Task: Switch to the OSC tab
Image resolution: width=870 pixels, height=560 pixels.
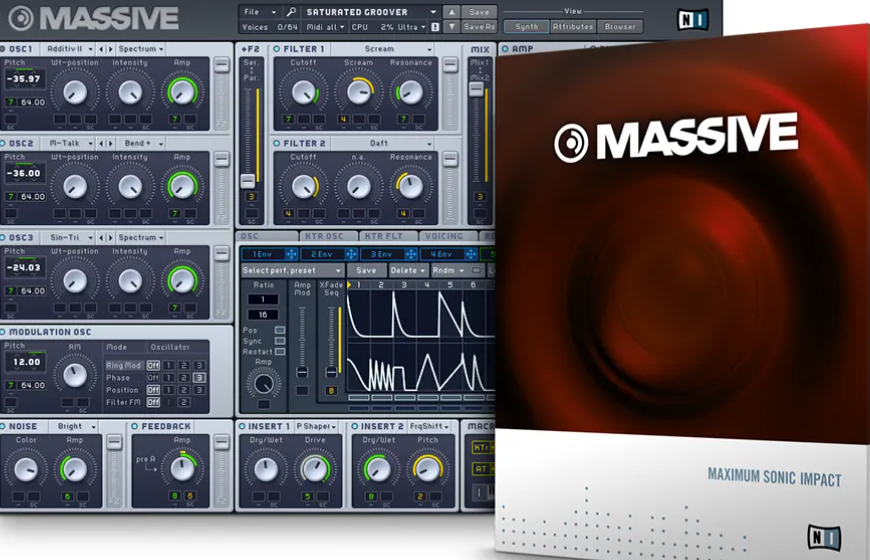Action: point(267,236)
